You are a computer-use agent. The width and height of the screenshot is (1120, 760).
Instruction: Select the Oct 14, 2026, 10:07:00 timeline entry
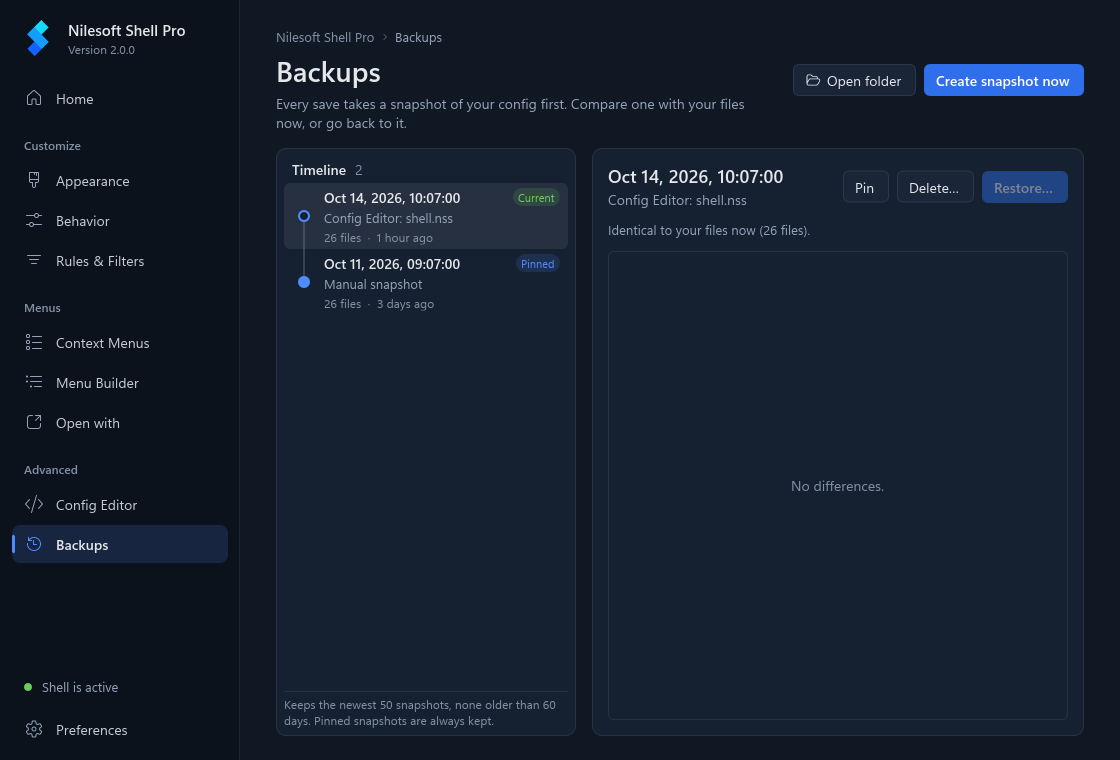point(426,216)
